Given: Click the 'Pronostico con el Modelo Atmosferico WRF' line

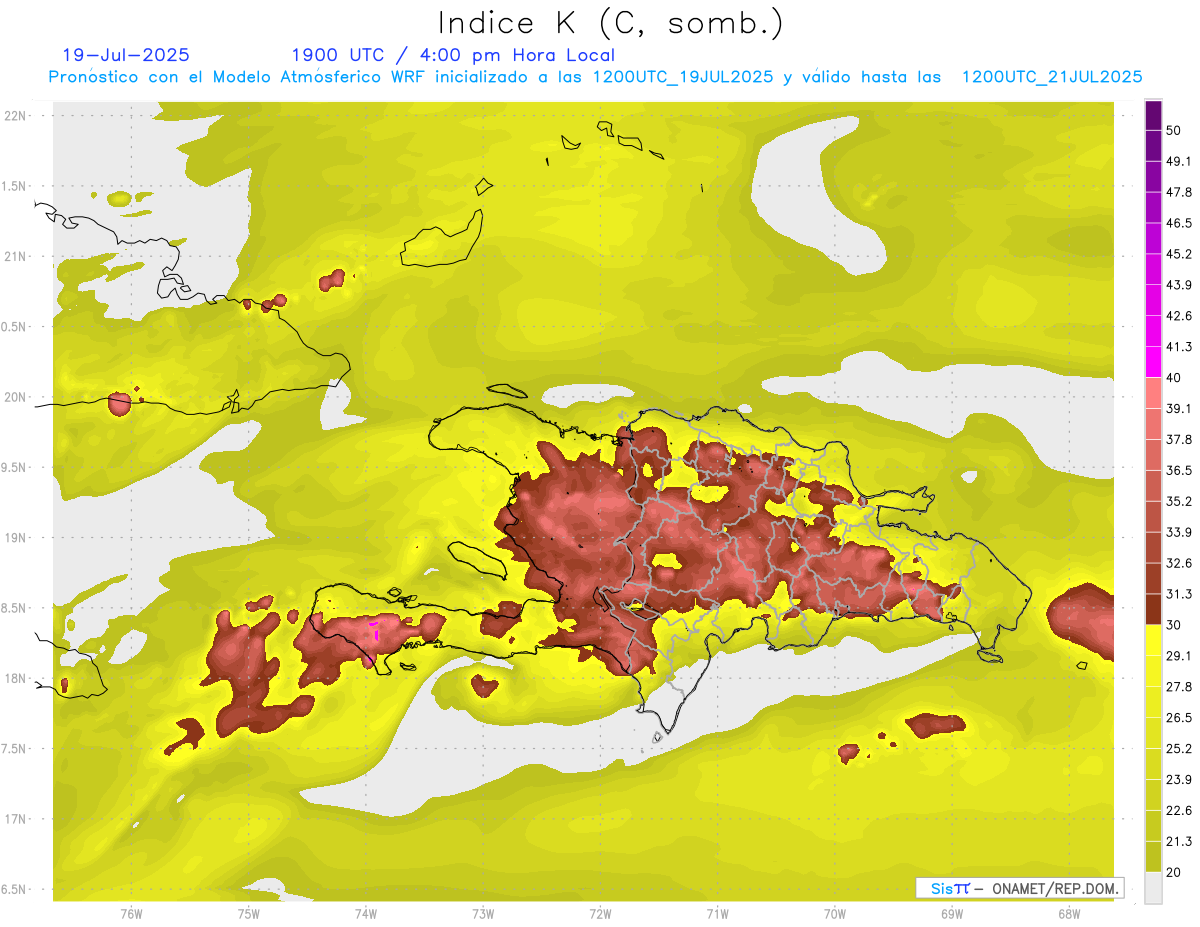Looking at the screenshot, I should point(595,77).
